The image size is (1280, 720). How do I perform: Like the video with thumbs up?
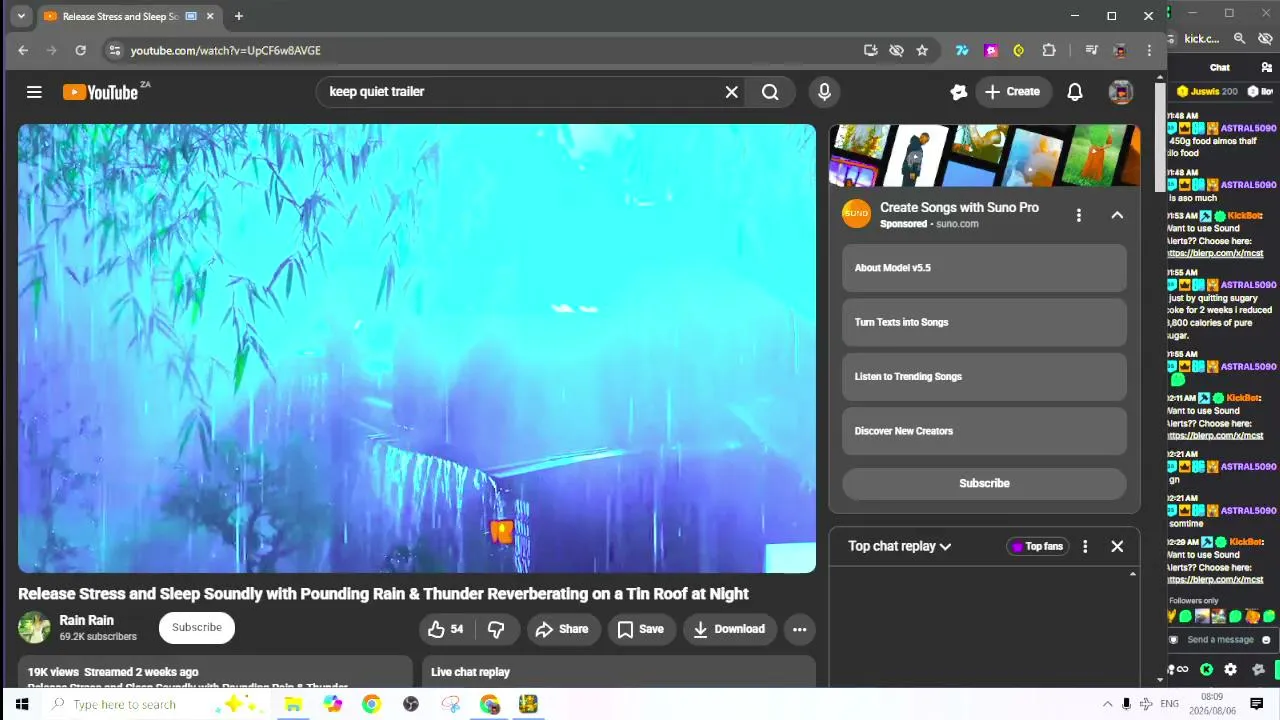pyautogui.click(x=446, y=629)
